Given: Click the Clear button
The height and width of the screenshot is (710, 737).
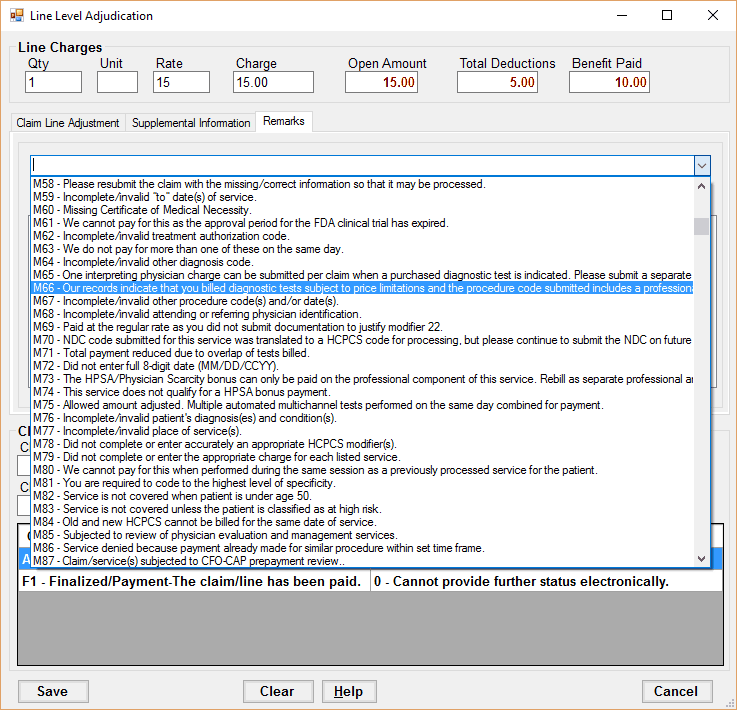Looking at the screenshot, I should point(277,691).
